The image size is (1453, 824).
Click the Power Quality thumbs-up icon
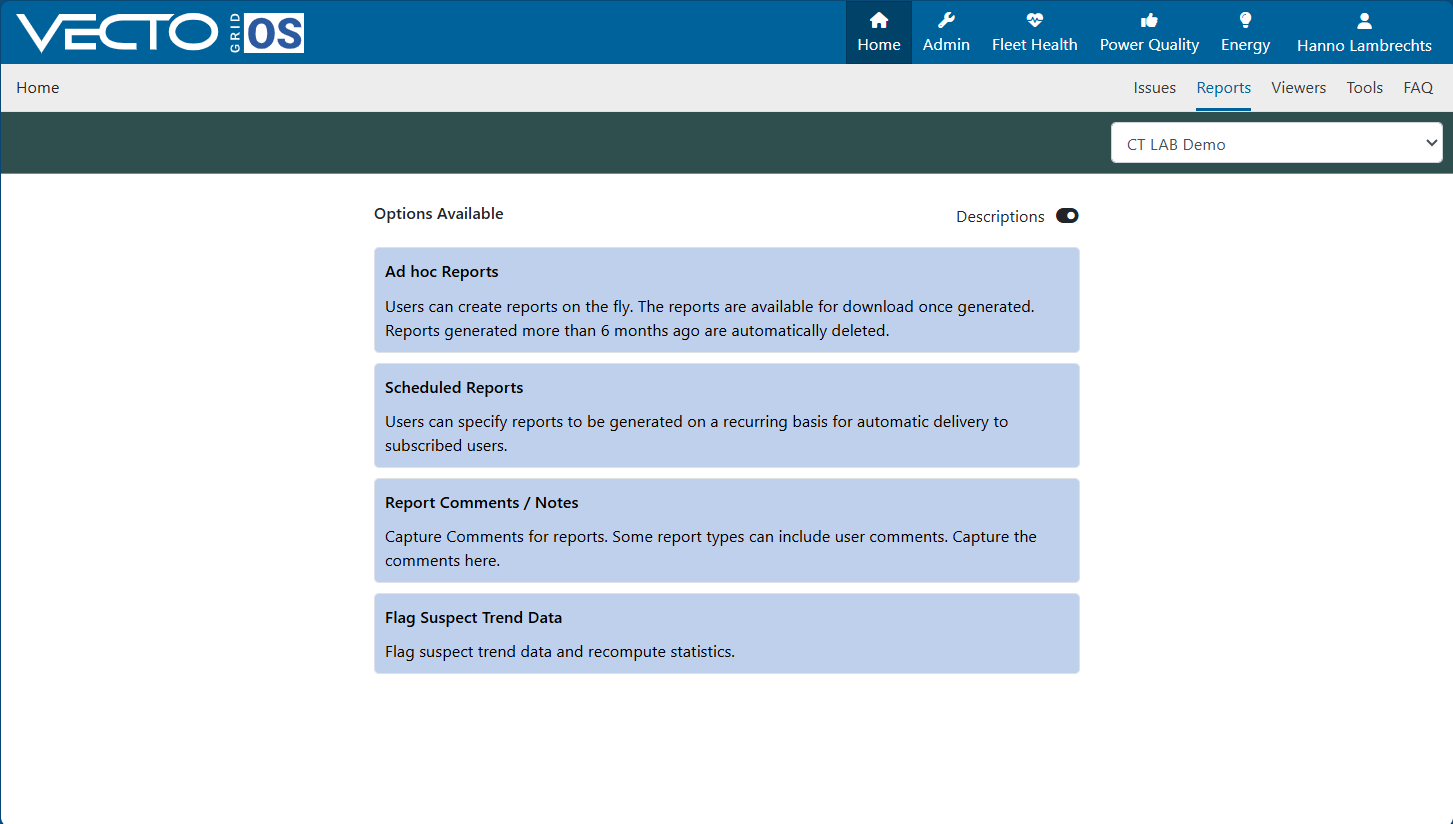pyautogui.click(x=1149, y=20)
